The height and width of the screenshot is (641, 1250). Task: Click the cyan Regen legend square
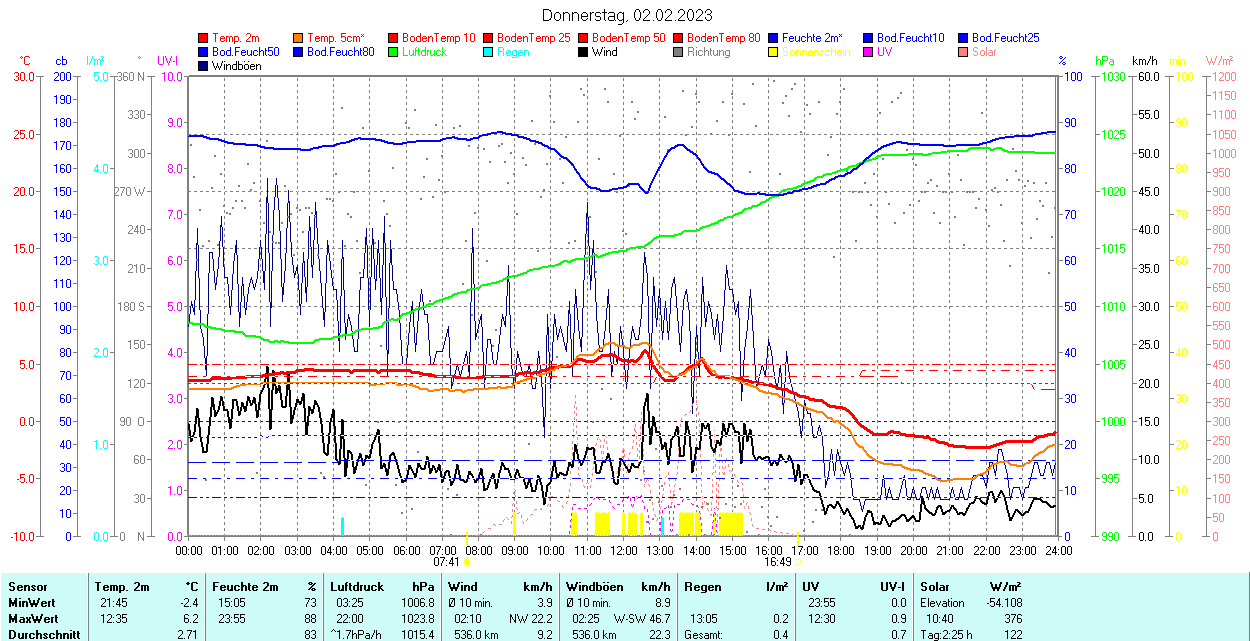click(x=489, y=52)
